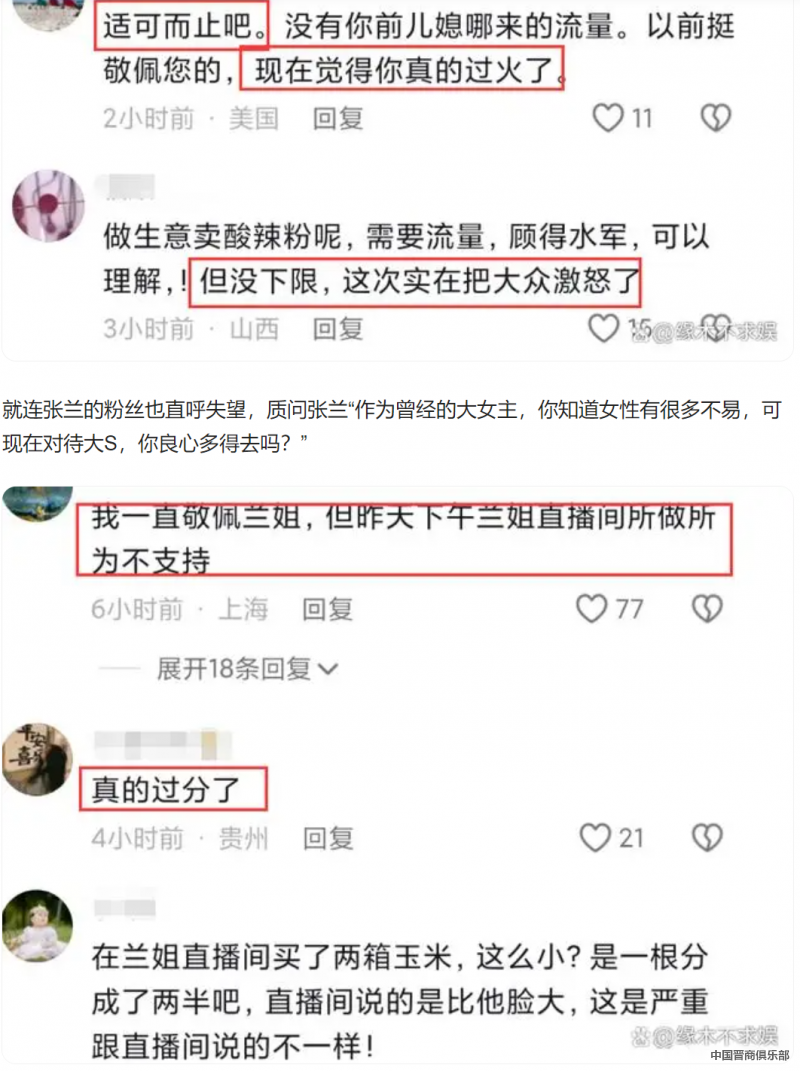Click the chevron next to 展开18条回复

[328, 669]
